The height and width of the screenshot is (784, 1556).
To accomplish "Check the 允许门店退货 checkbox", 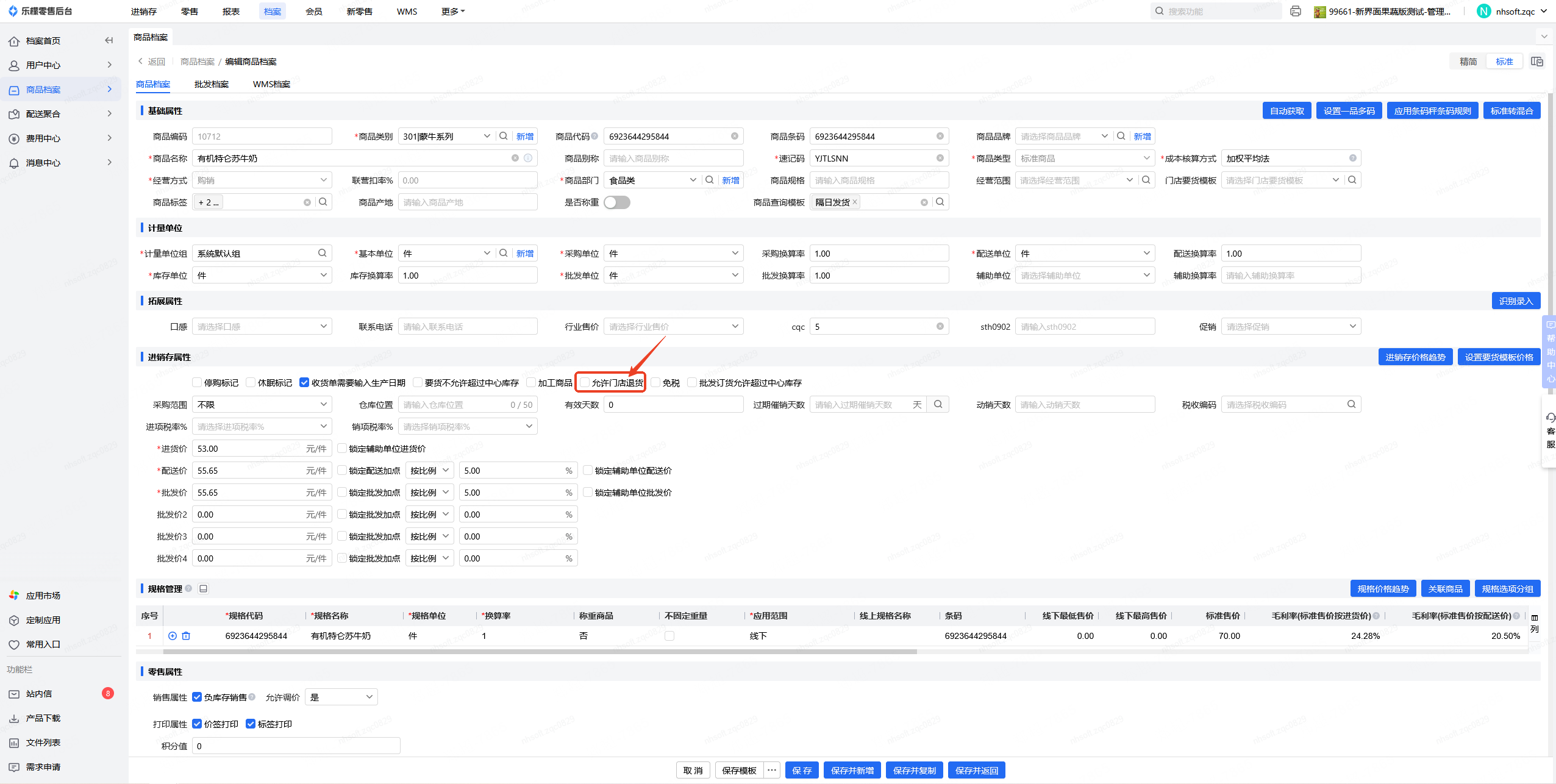I will click(585, 383).
